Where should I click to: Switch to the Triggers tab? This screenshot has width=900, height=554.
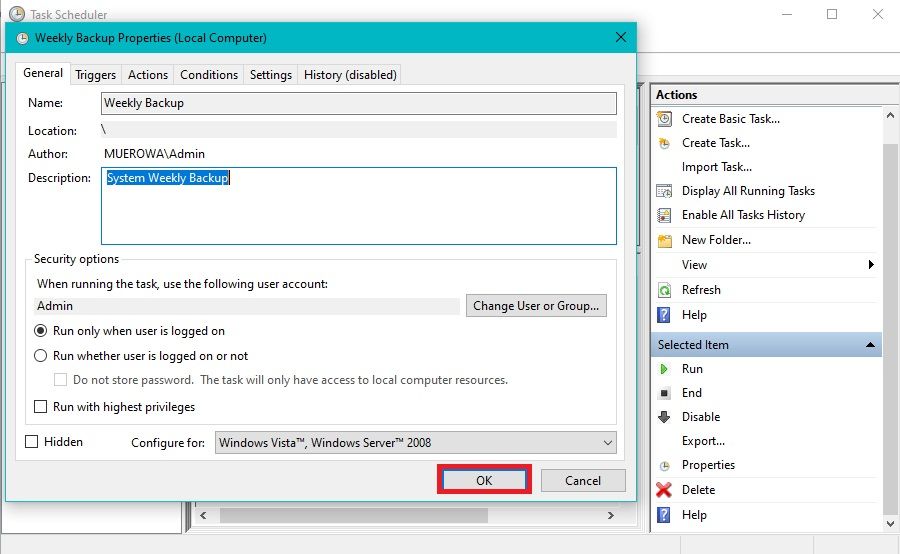point(96,75)
